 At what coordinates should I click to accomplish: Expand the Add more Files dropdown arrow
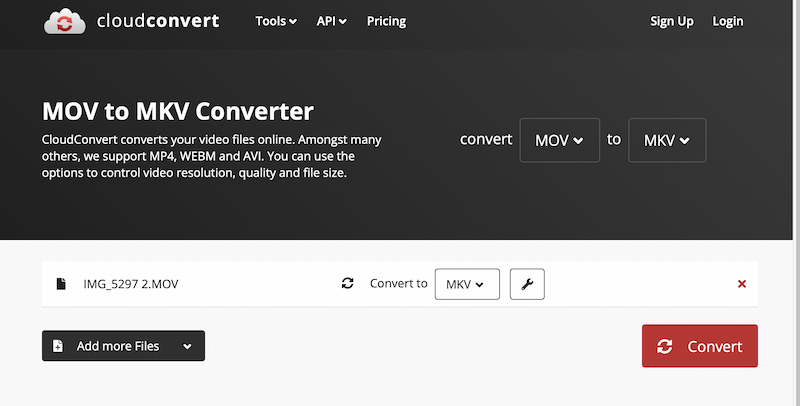(187, 346)
